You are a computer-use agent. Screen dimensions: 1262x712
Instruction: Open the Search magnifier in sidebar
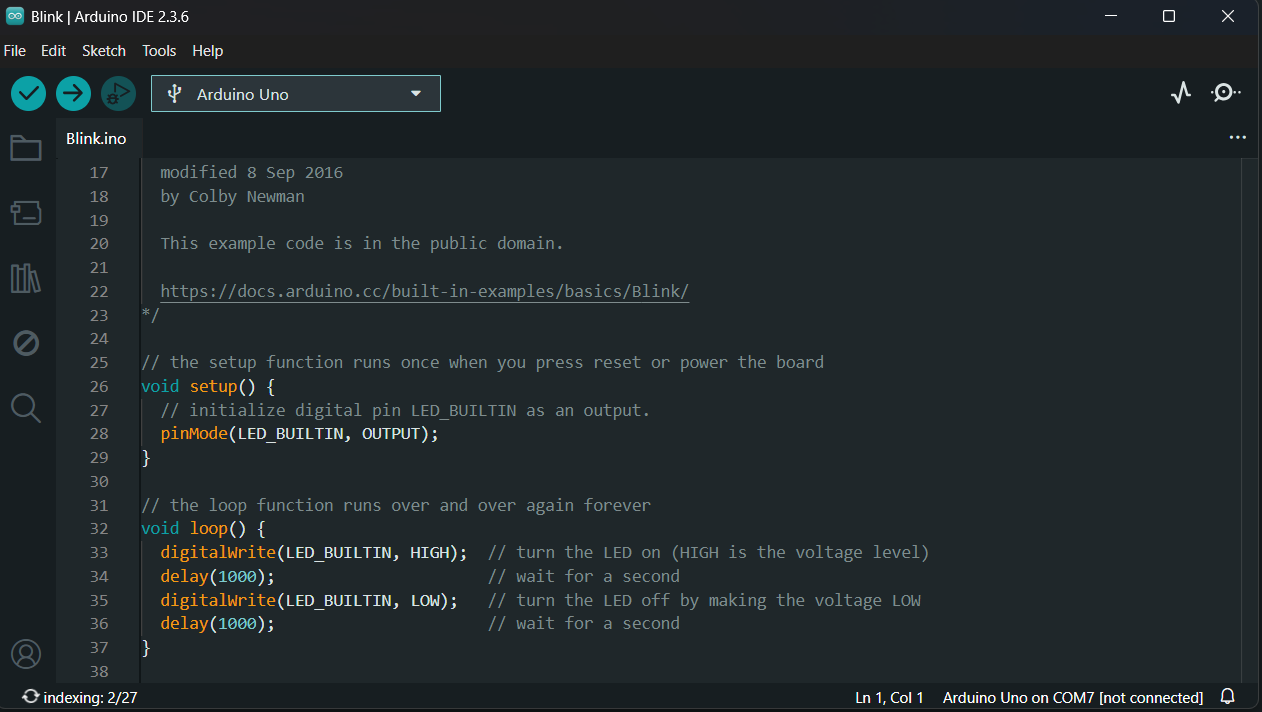[26, 408]
